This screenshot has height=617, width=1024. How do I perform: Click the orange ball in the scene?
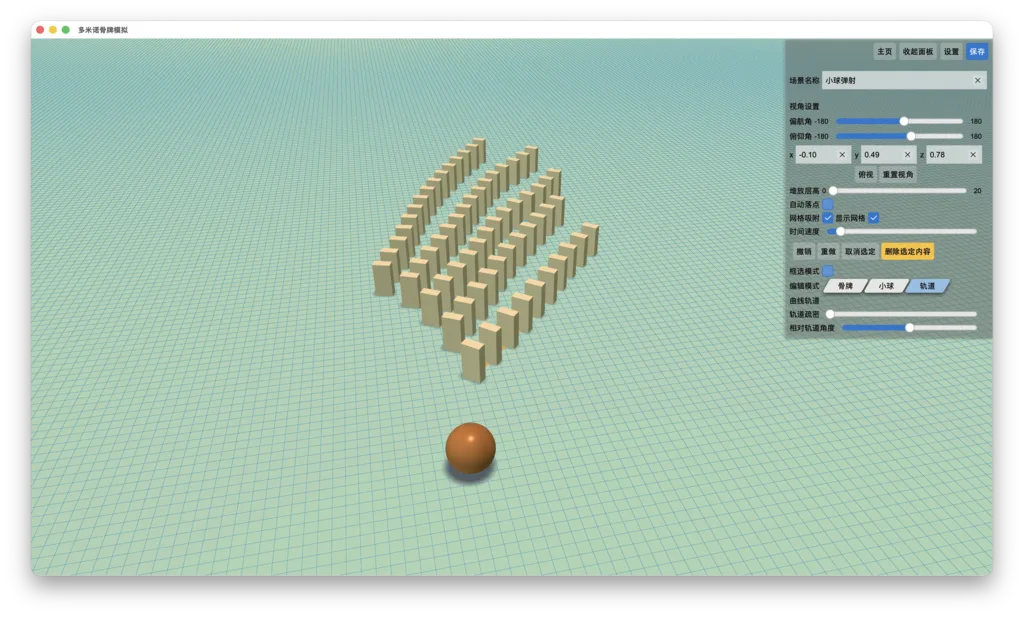point(470,448)
